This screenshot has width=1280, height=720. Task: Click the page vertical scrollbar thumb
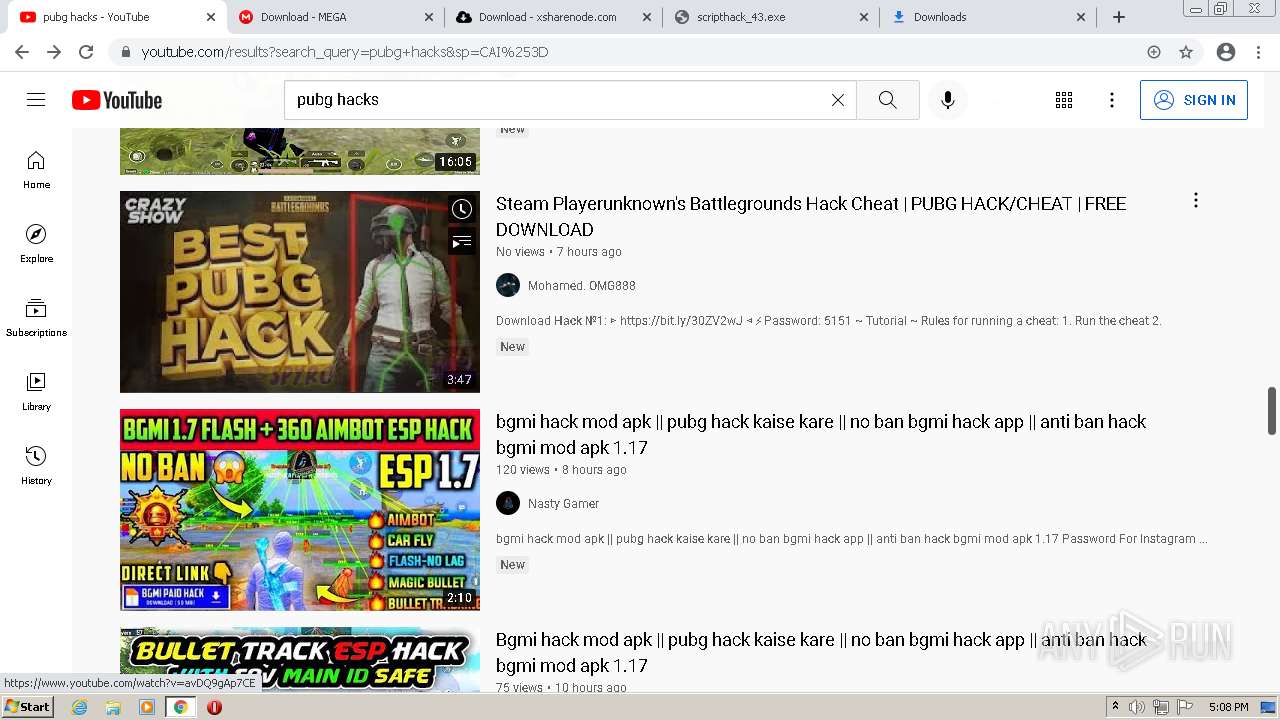tap(1272, 411)
